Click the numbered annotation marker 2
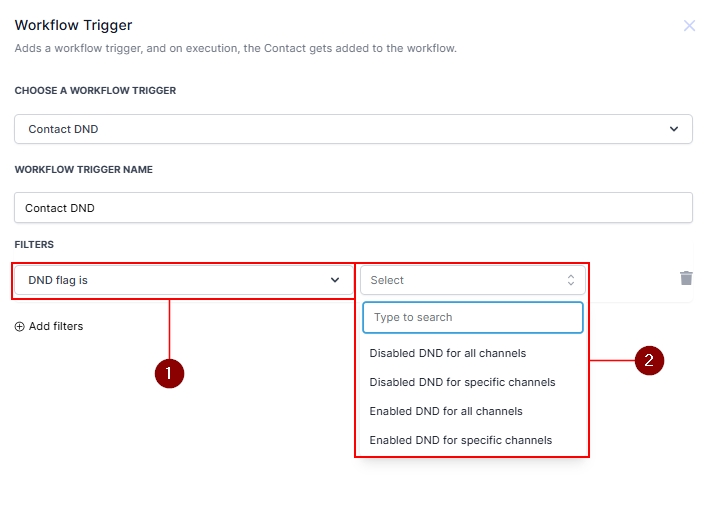 pos(649,361)
